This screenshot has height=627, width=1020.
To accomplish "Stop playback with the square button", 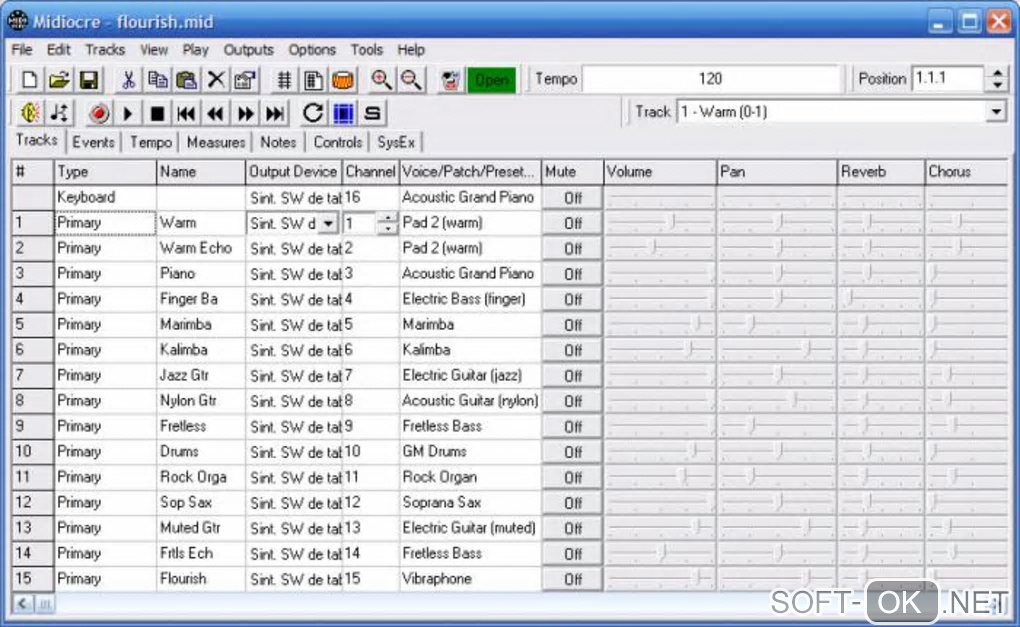I will pyautogui.click(x=157, y=113).
